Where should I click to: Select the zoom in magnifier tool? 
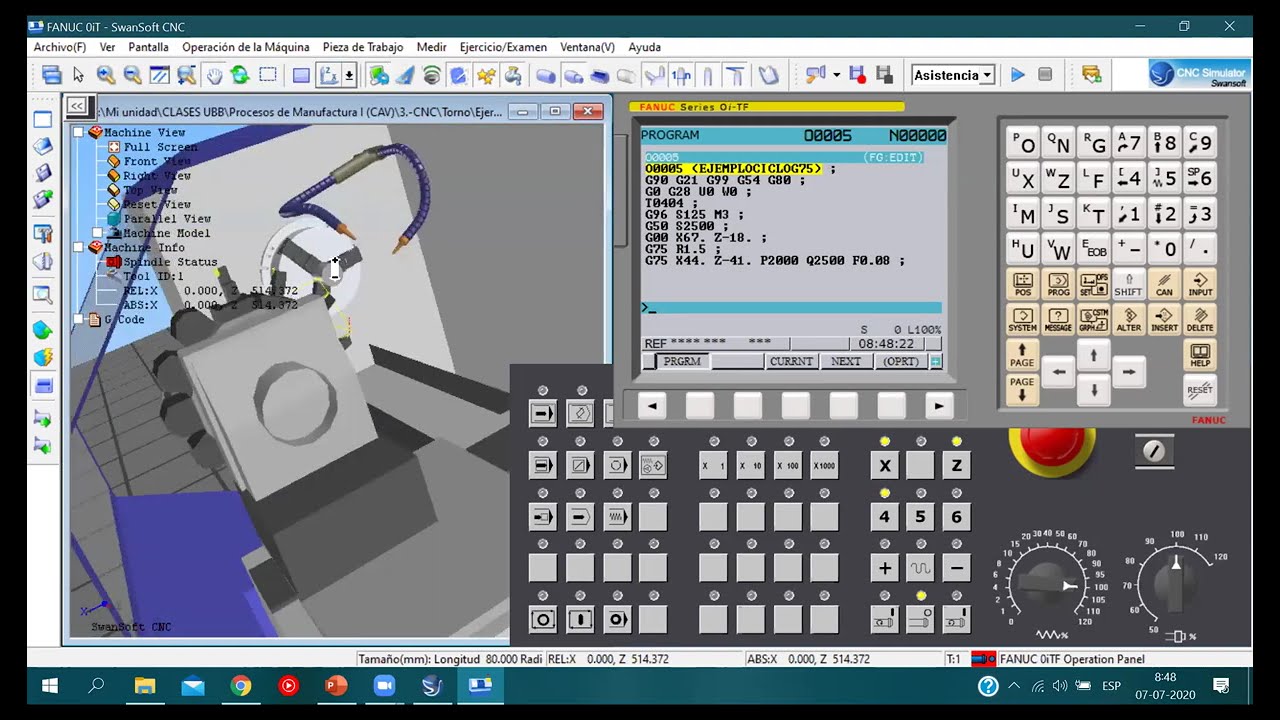point(105,75)
